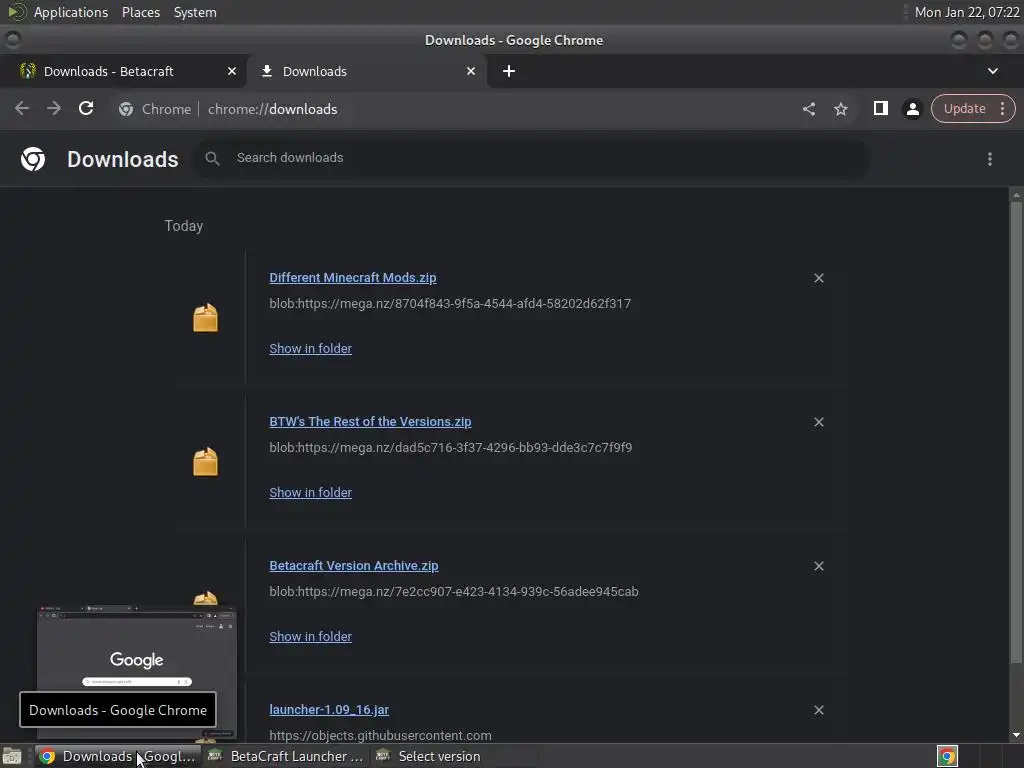Go forward using the browser forward arrow
The height and width of the screenshot is (768, 1024).
(54, 108)
